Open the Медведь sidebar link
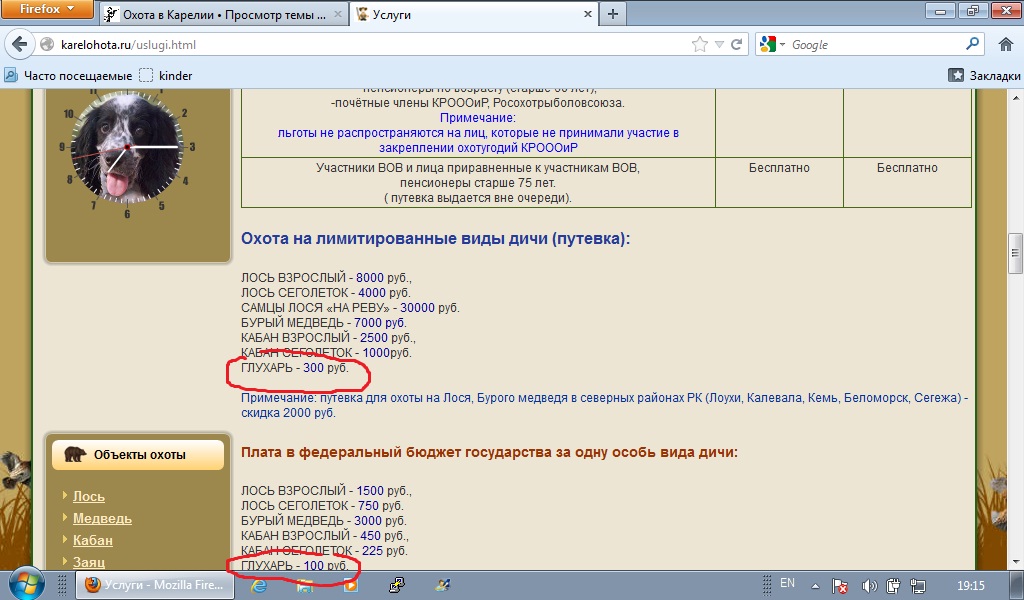1024x600 pixels. 102,518
